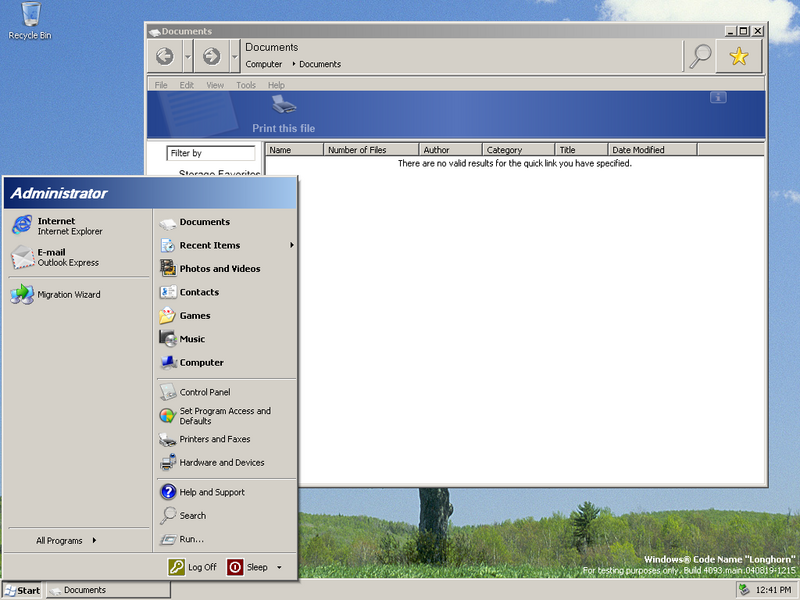Open the Recycle Bin on desktop
This screenshot has width=800, height=600.
point(30,20)
